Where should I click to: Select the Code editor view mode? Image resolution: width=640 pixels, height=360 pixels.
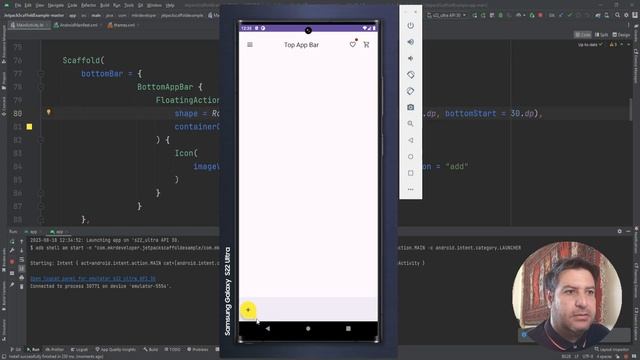pos(582,35)
